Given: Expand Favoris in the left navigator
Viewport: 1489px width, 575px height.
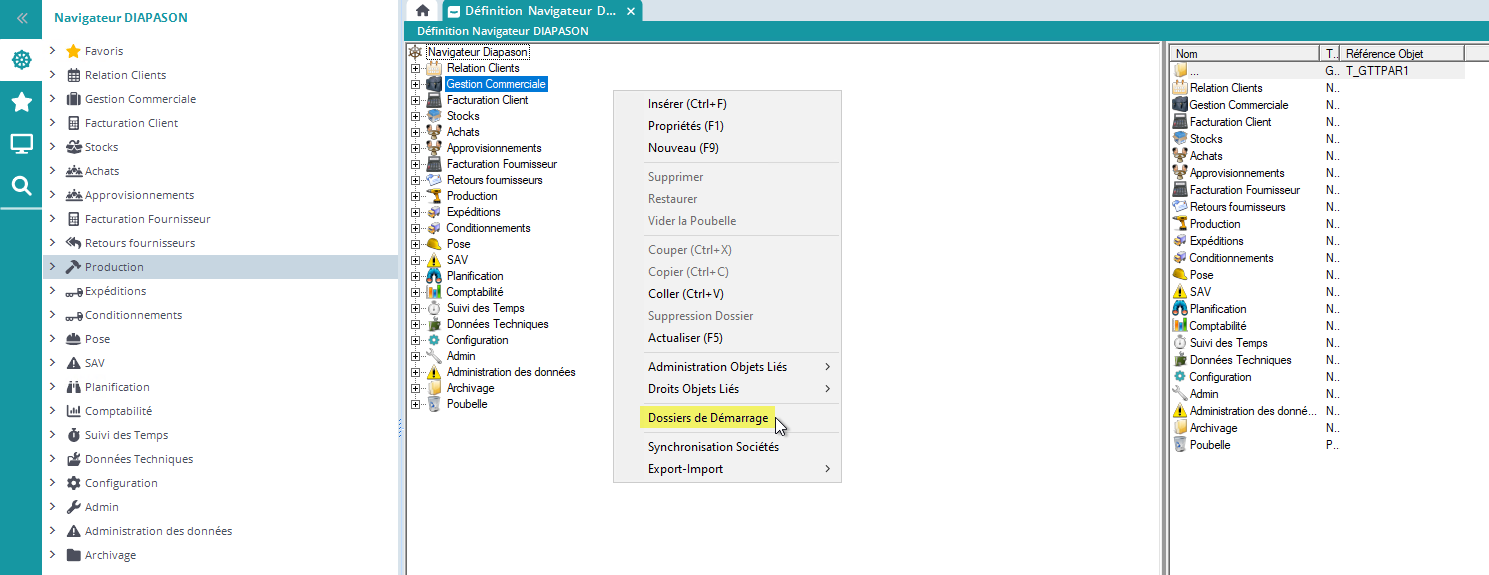Looking at the screenshot, I should coord(52,51).
